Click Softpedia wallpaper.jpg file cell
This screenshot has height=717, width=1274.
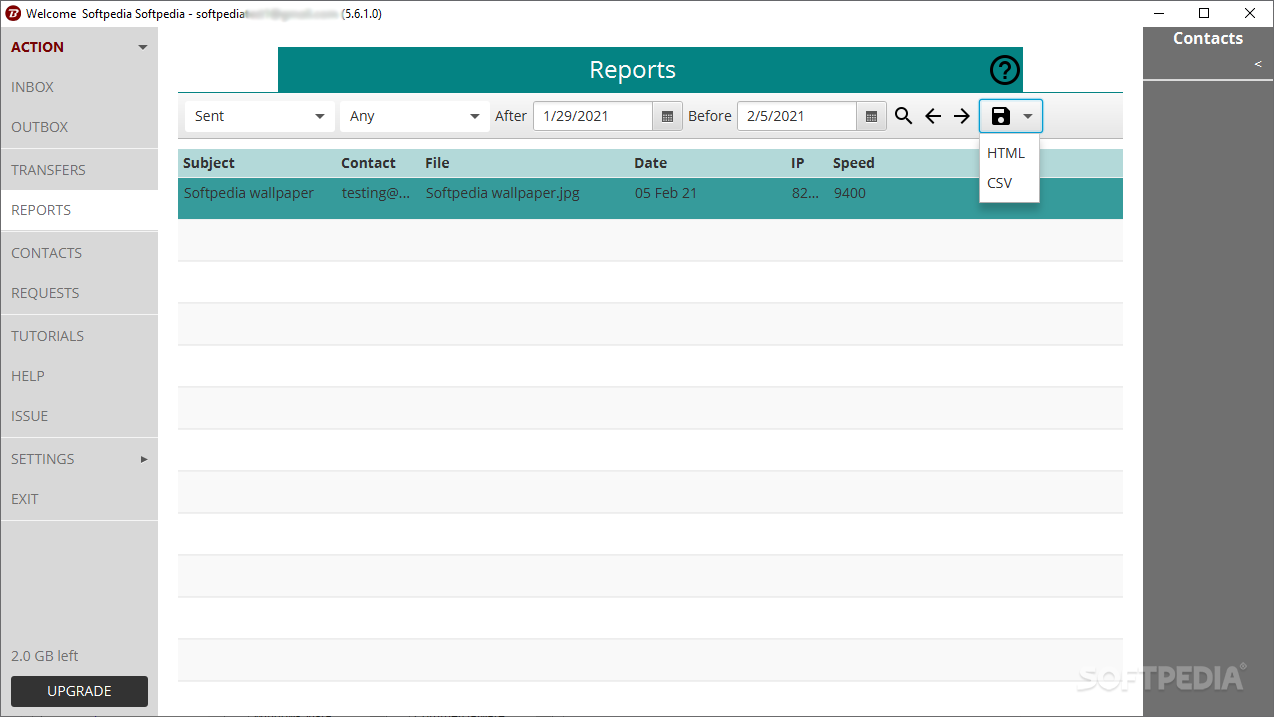pos(503,193)
